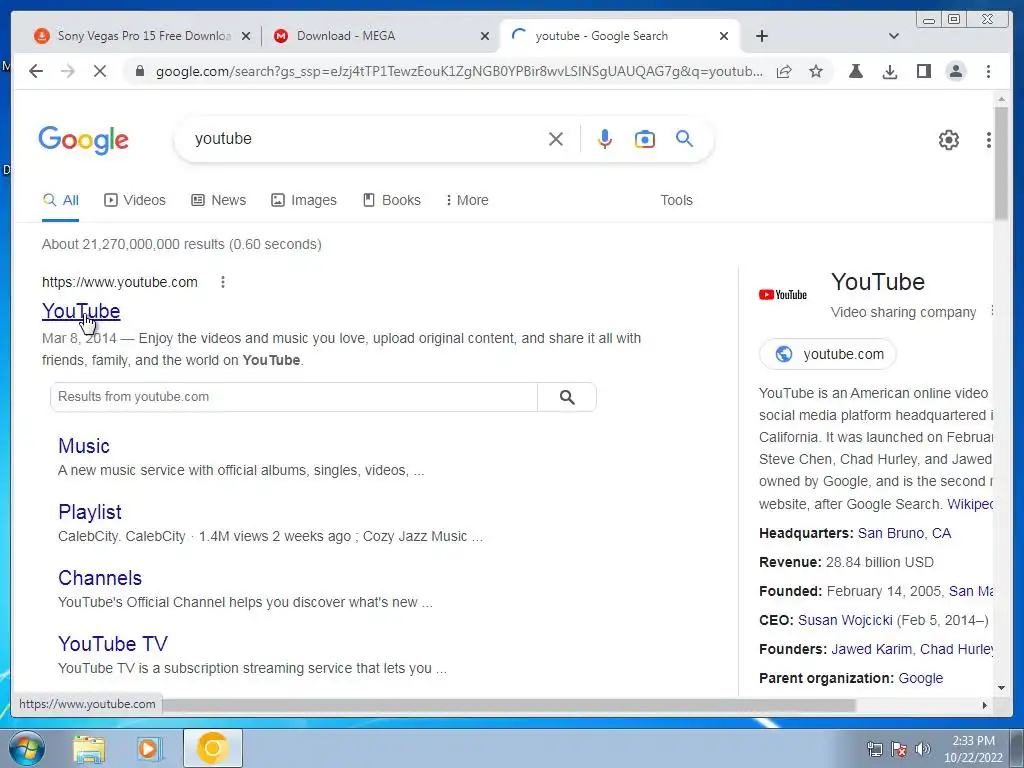Open the Susan Wojcicki CEO link
Image resolution: width=1024 pixels, height=768 pixels.
coord(845,620)
